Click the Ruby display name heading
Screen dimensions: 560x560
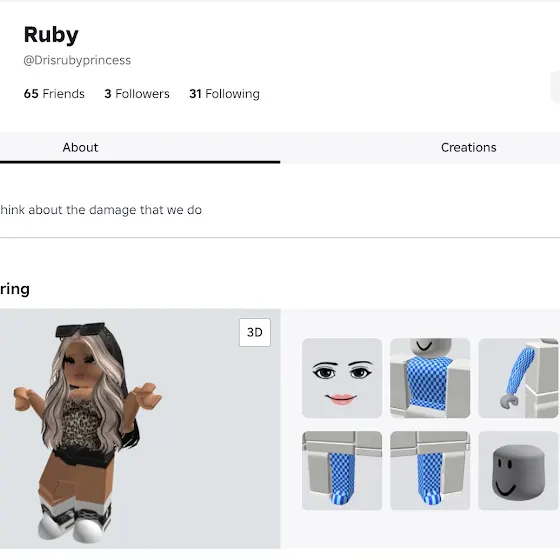pyautogui.click(x=51, y=35)
